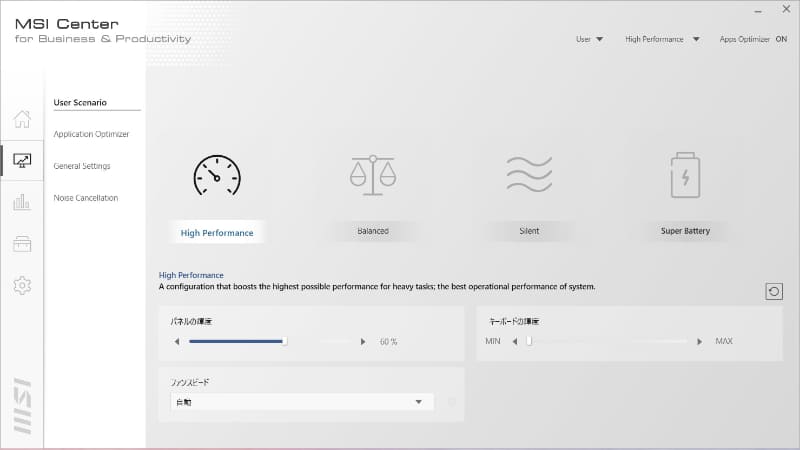Toggle Apps Optimizer ON switch

781,39
